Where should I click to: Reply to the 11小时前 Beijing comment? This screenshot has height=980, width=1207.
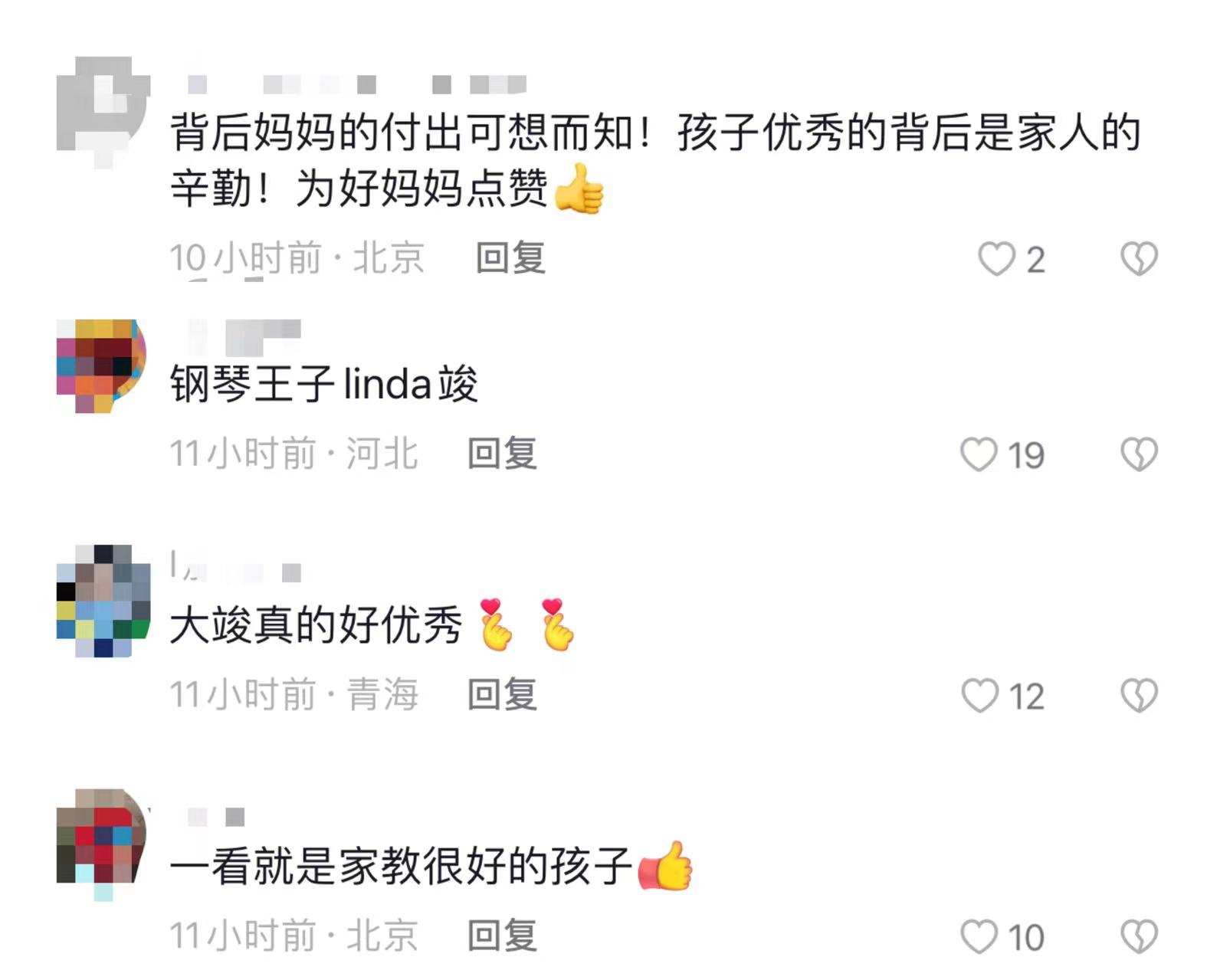(x=503, y=936)
